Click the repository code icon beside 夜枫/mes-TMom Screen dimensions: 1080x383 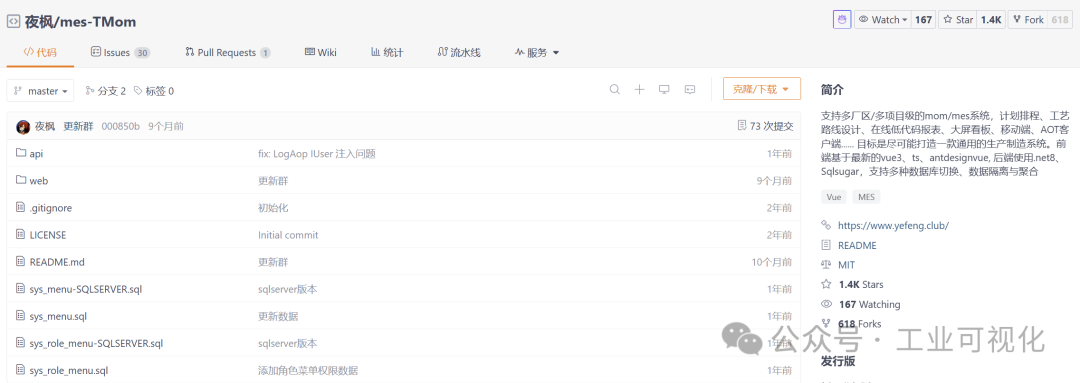click(x=13, y=21)
